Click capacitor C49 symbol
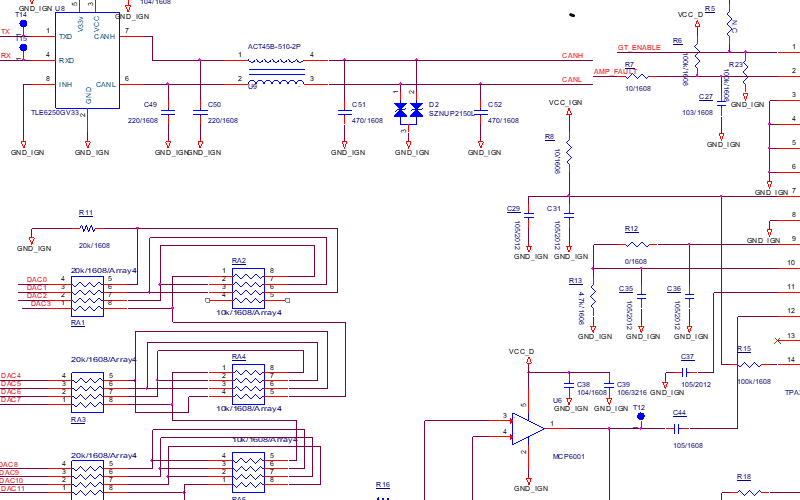 168,111
